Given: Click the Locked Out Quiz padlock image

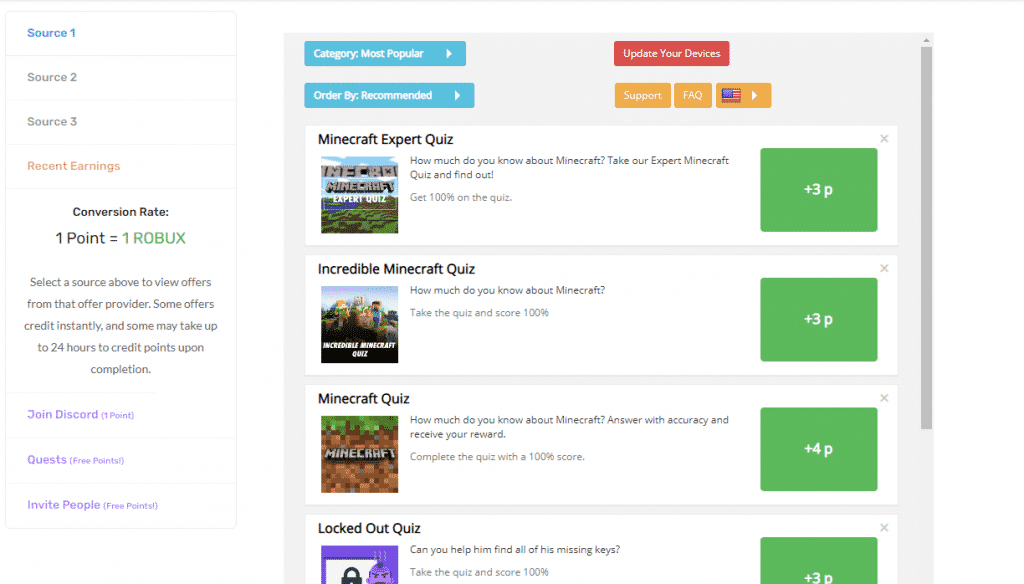Looking at the screenshot, I should click(359, 565).
